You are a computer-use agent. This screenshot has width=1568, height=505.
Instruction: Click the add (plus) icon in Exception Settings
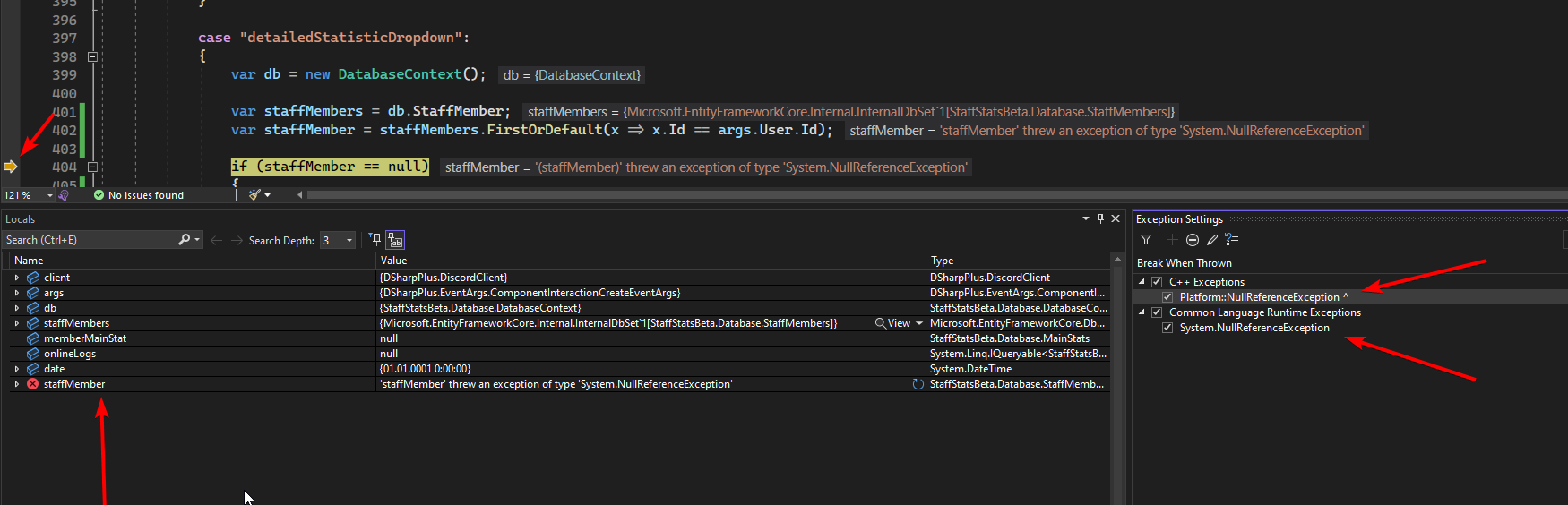coord(1172,240)
